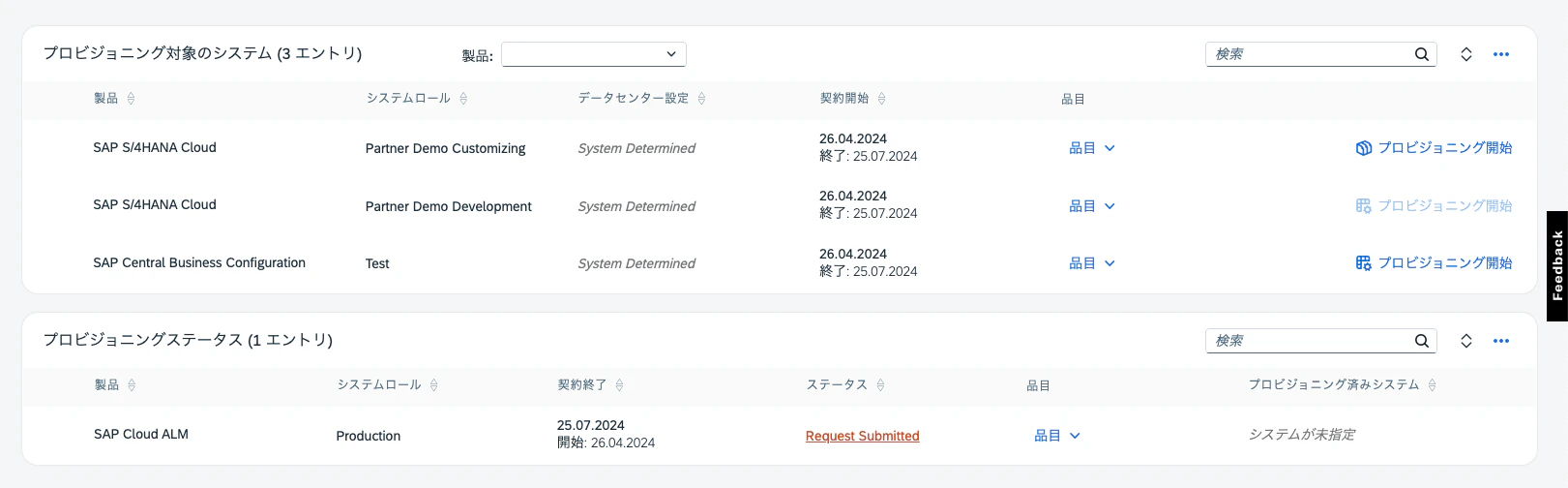Sort the top table by システムロール column
1568x488 pixels.
click(x=463, y=99)
